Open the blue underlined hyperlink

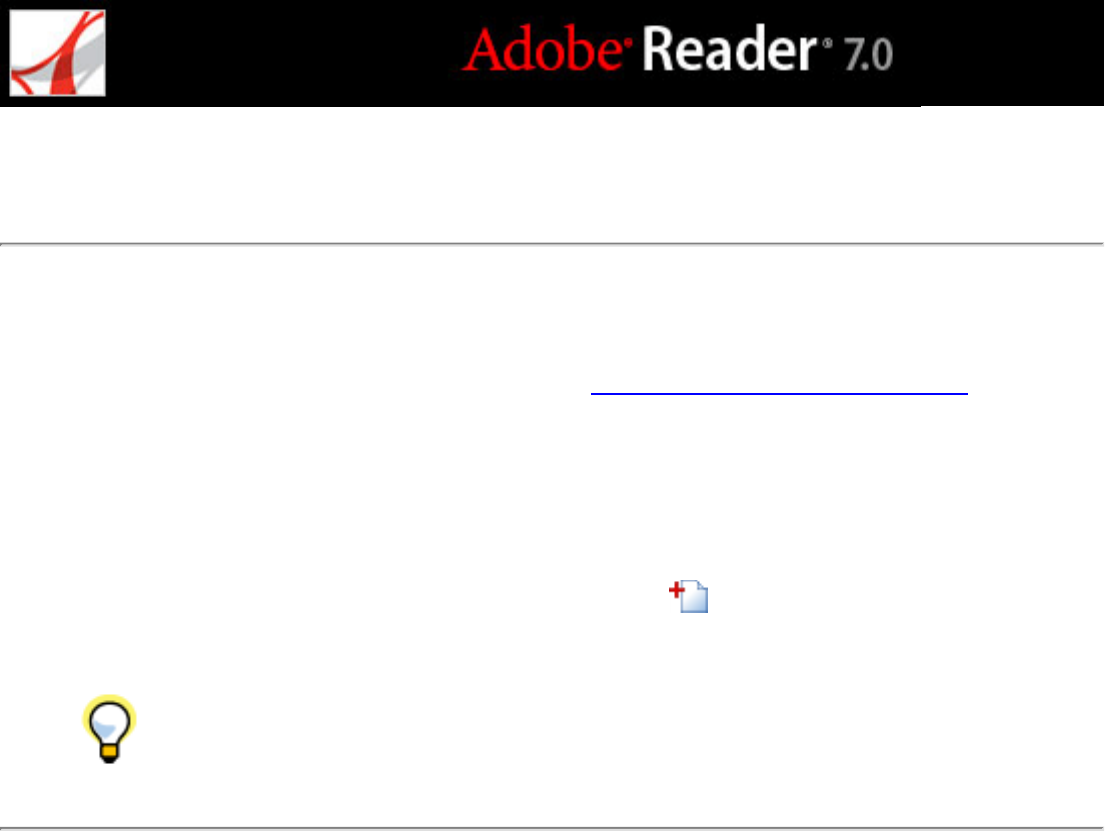[779, 393]
